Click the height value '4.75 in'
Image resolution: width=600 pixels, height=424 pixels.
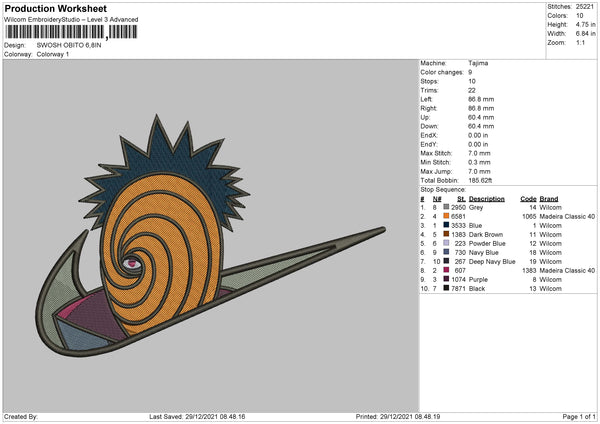[585, 24]
